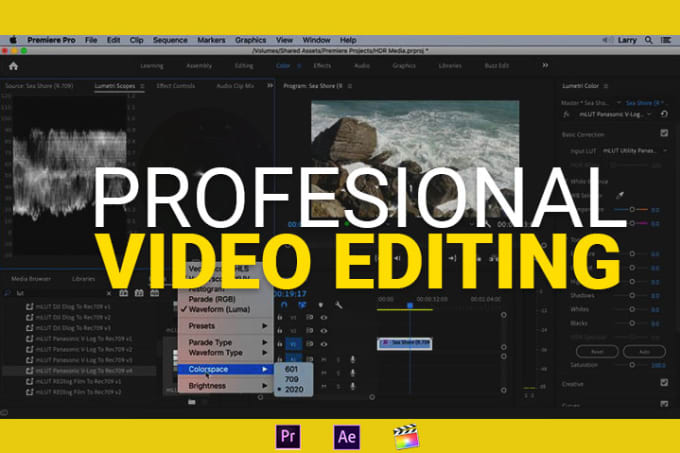Image resolution: width=680 pixels, height=453 pixels.
Task: Click the Reset button in Basic Correction
Action: [x=597, y=352]
